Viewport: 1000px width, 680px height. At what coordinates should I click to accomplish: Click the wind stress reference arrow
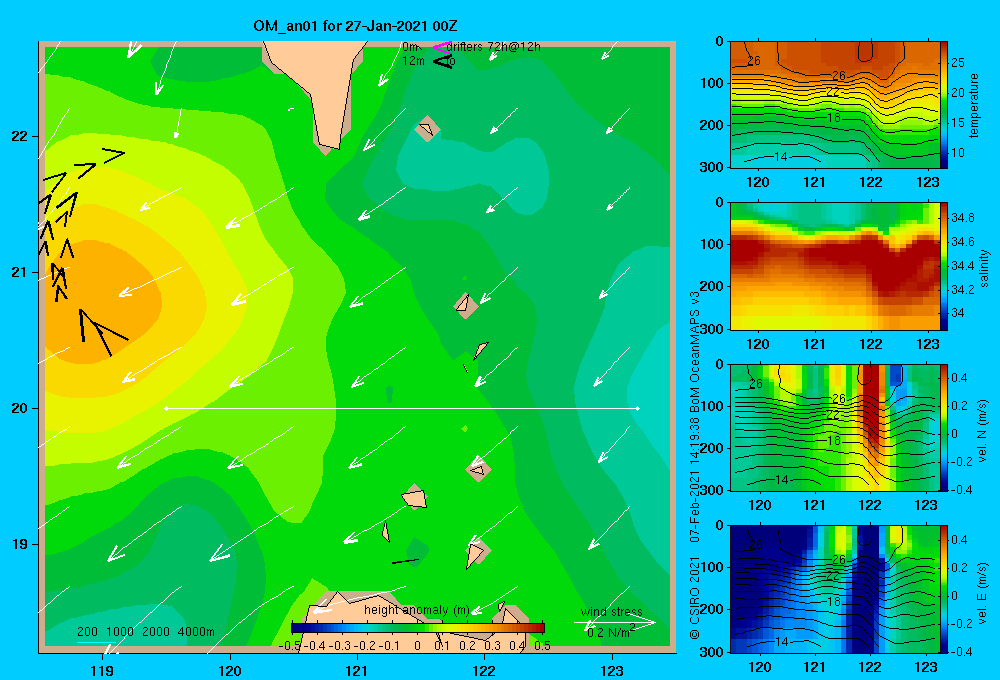(x=614, y=623)
